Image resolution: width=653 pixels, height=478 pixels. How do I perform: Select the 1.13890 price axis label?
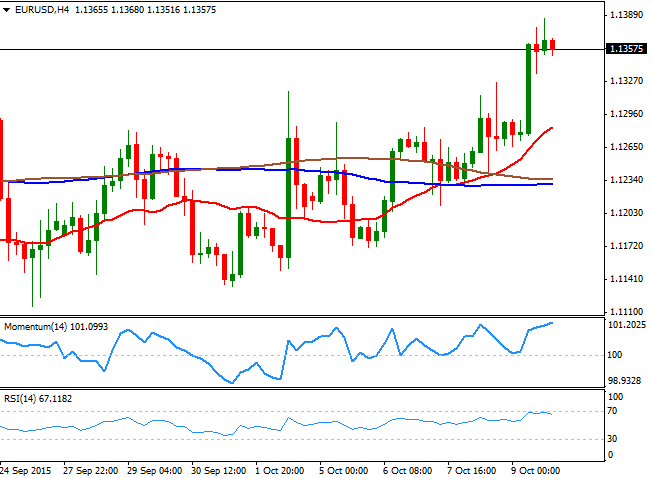[627, 15]
